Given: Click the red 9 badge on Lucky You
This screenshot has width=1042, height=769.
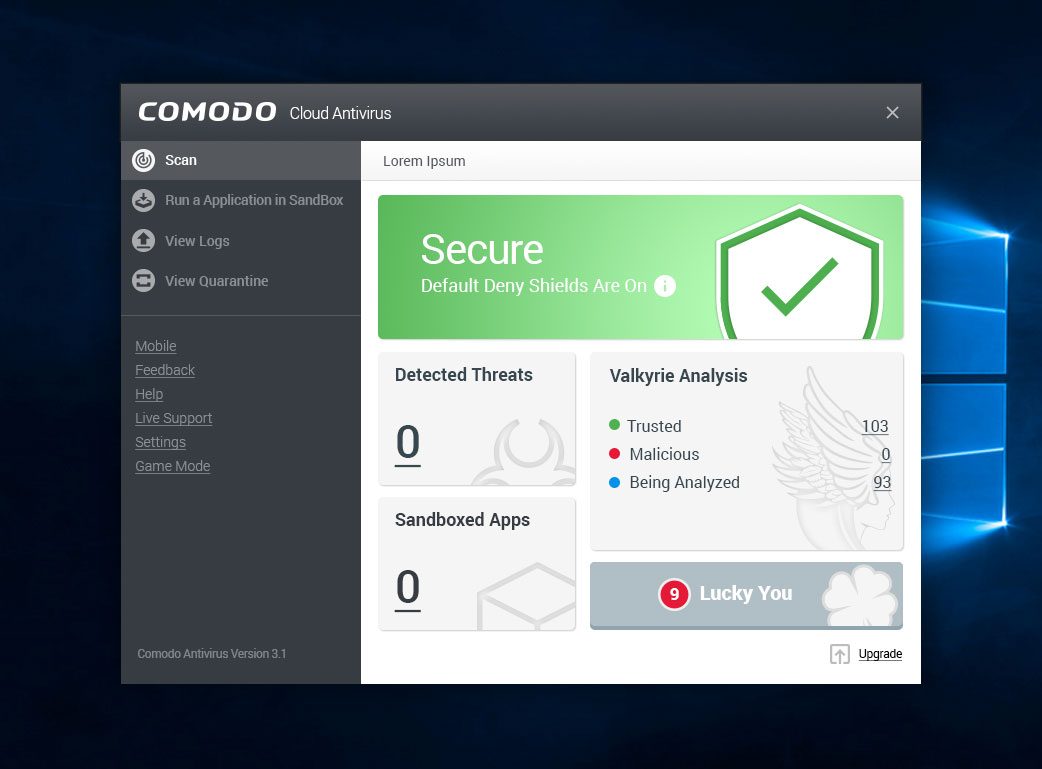Looking at the screenshot, I should pyautogui.click(x=674, y=594).
